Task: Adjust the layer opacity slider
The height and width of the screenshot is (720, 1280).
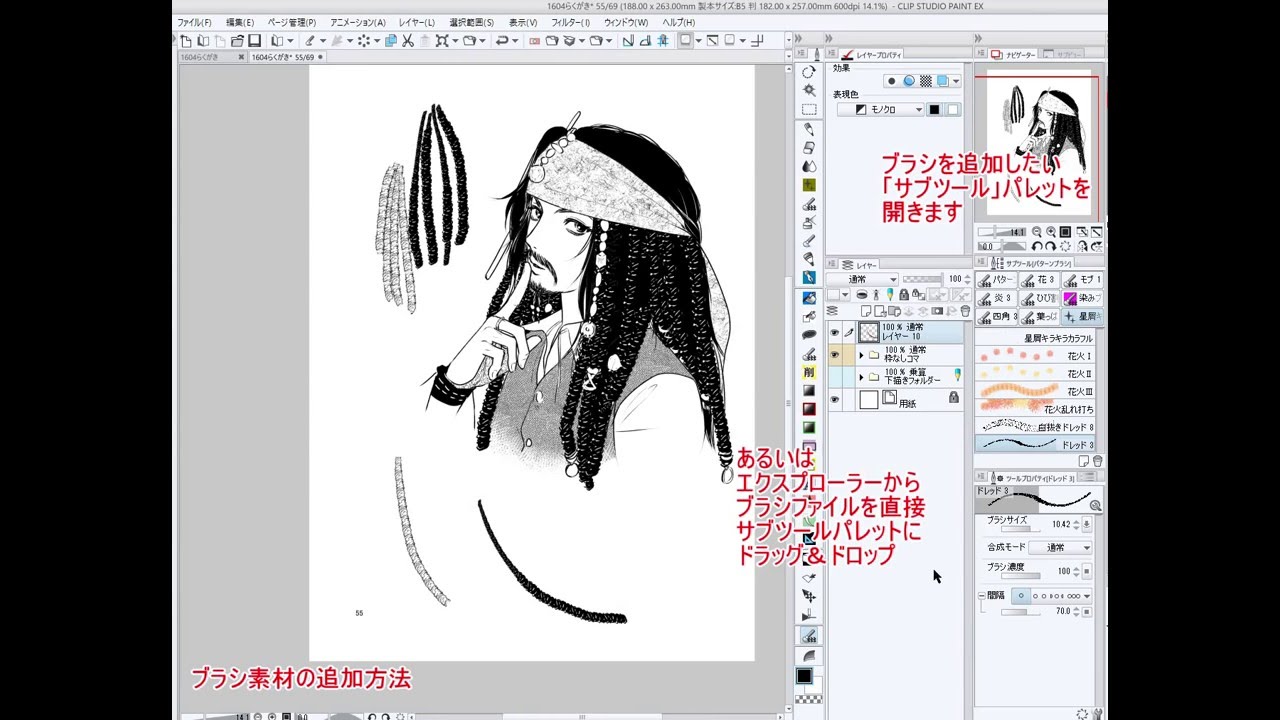Action: click(x=922, y=279)
